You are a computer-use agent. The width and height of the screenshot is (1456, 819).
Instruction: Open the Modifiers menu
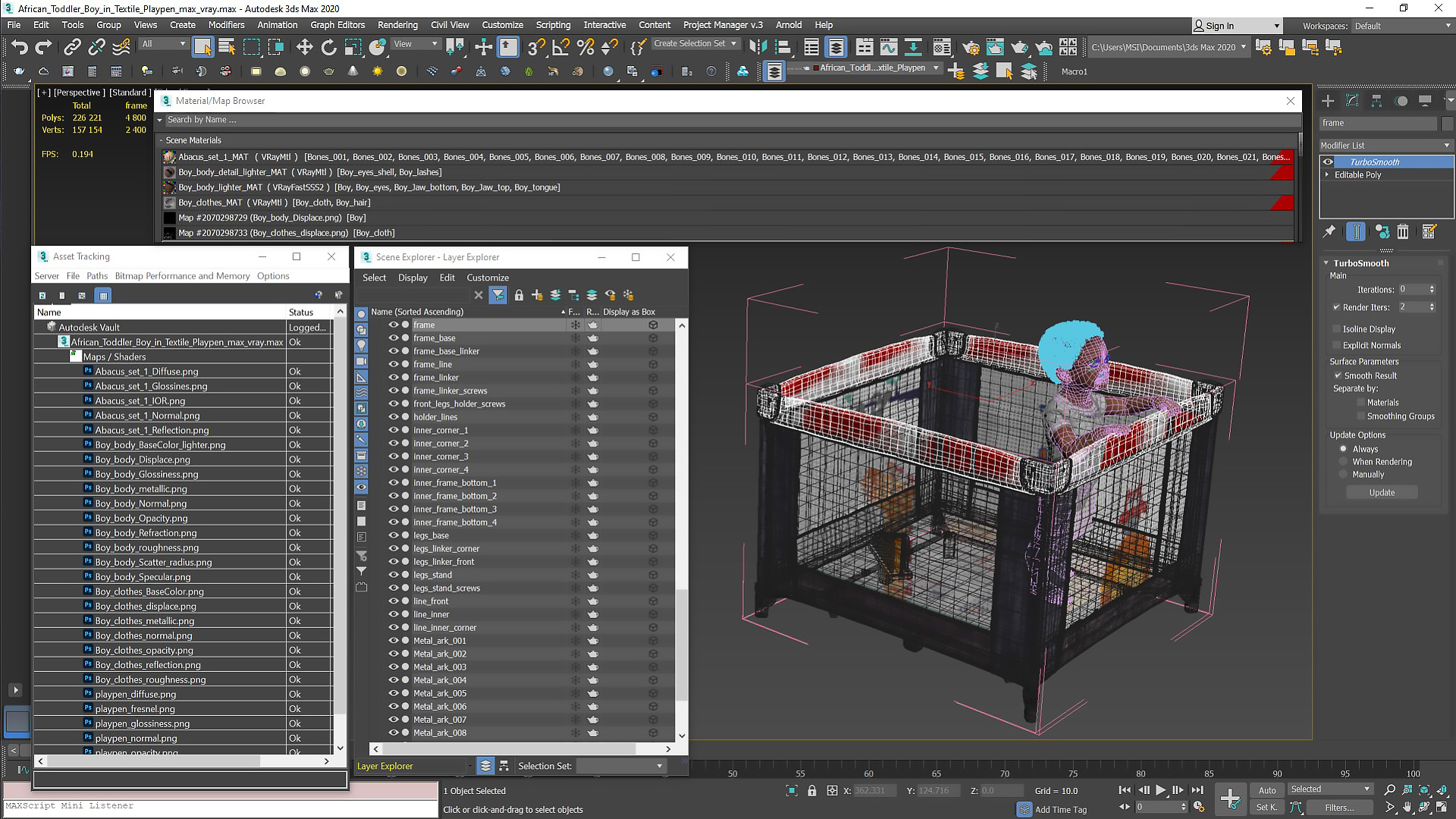(226, 25)
